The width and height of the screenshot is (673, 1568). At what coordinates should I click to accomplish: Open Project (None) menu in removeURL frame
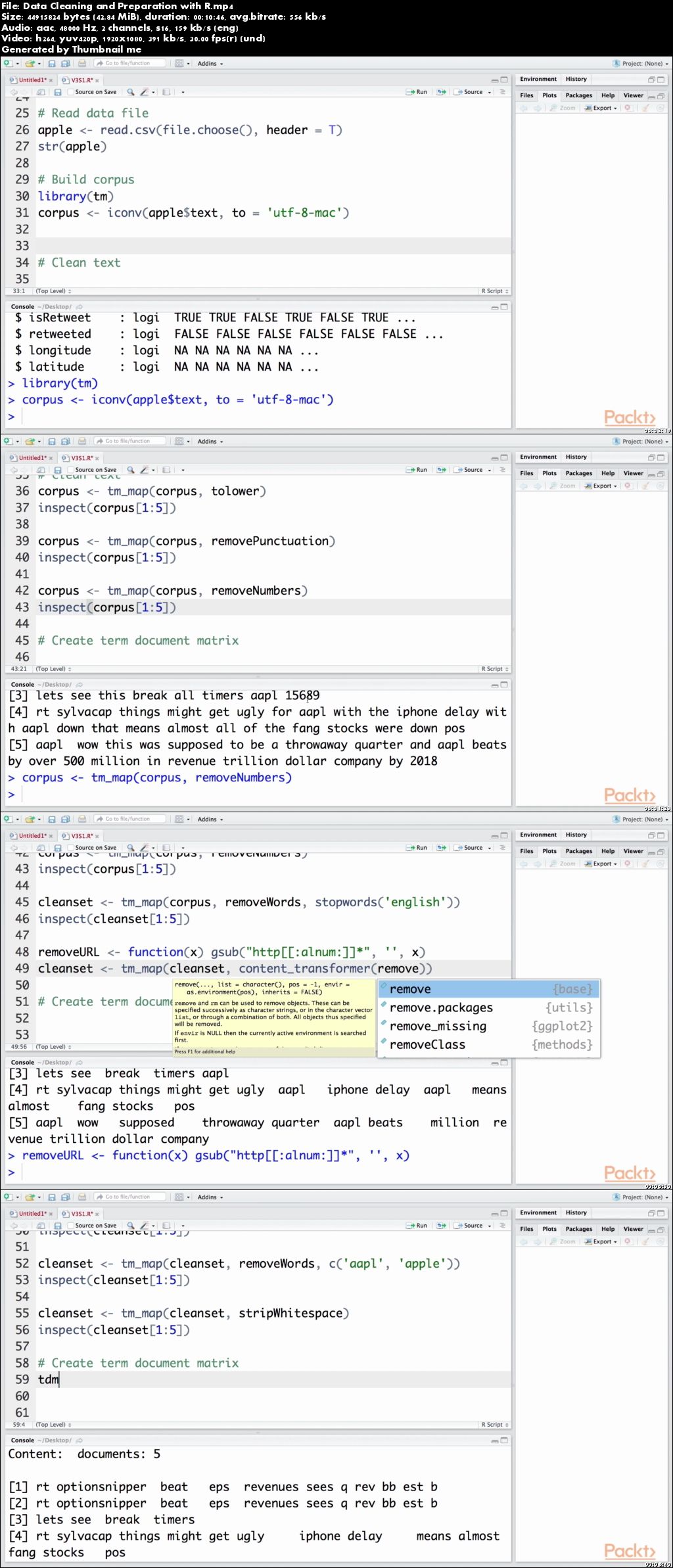point(640,819)
